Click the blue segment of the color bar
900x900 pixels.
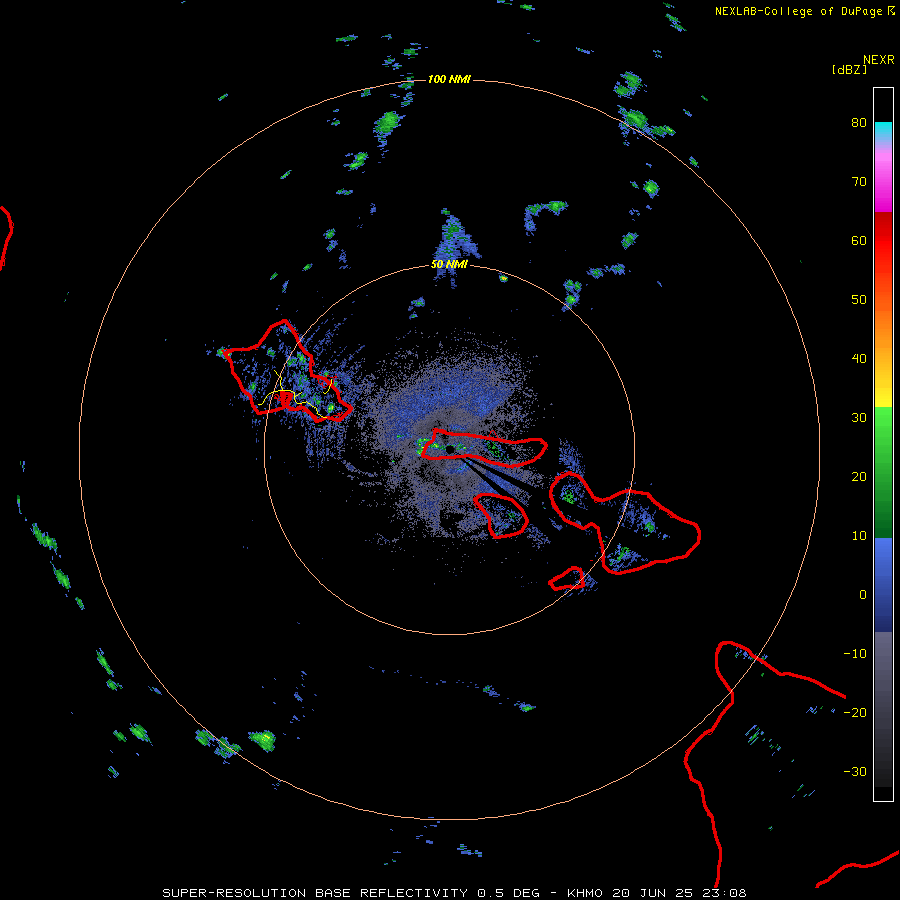point(883,583)
